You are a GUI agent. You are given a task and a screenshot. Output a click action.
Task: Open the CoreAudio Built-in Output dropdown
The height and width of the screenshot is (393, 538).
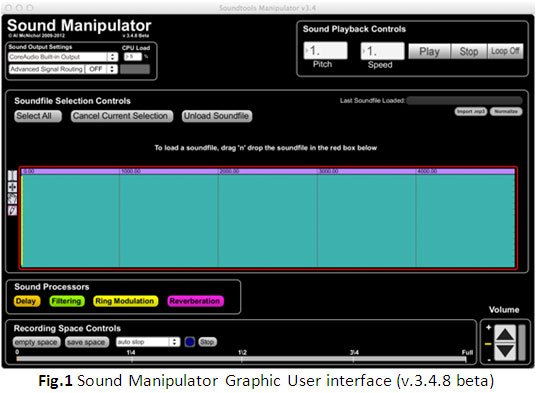coord(63,57)
